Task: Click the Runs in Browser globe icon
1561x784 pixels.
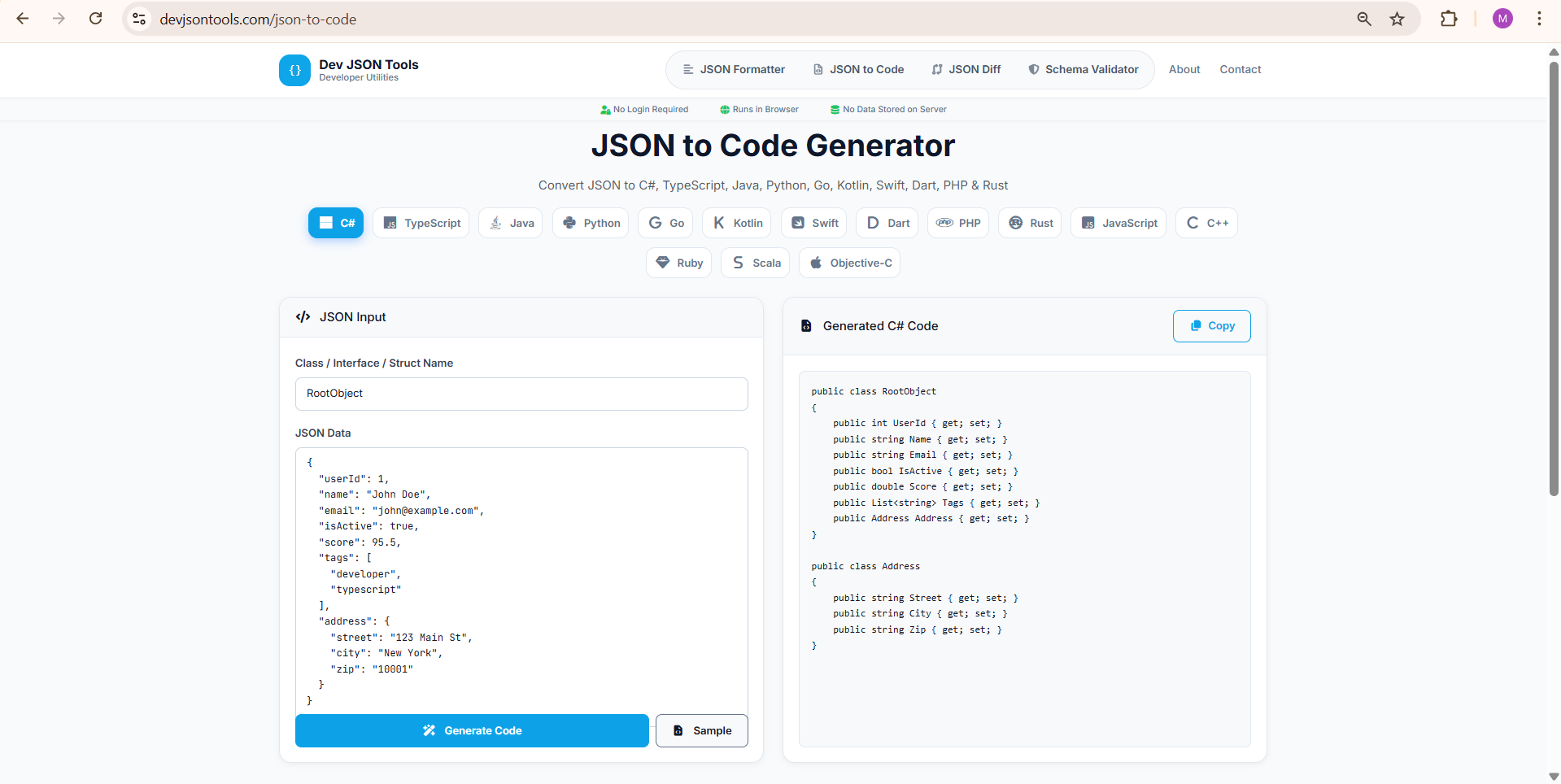Action: coord(723,109)
